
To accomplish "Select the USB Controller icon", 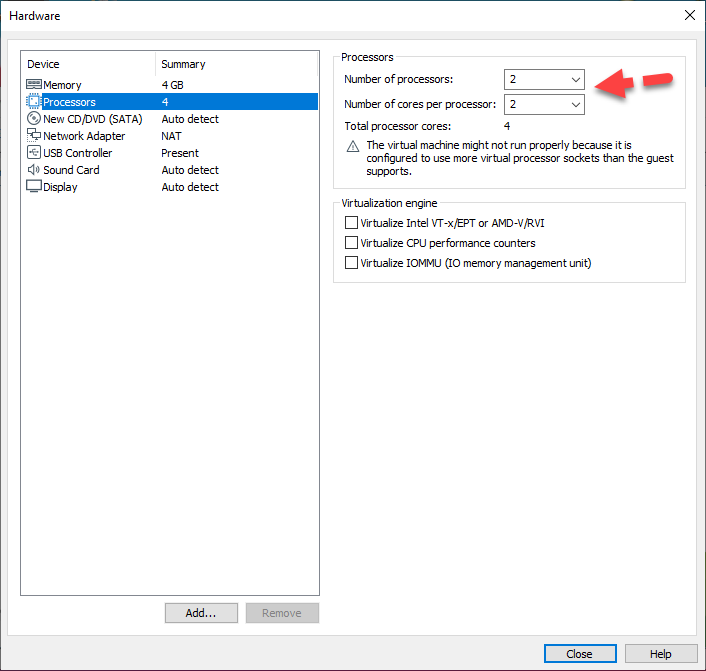I will pyautogui.click(x=33, y=153).
